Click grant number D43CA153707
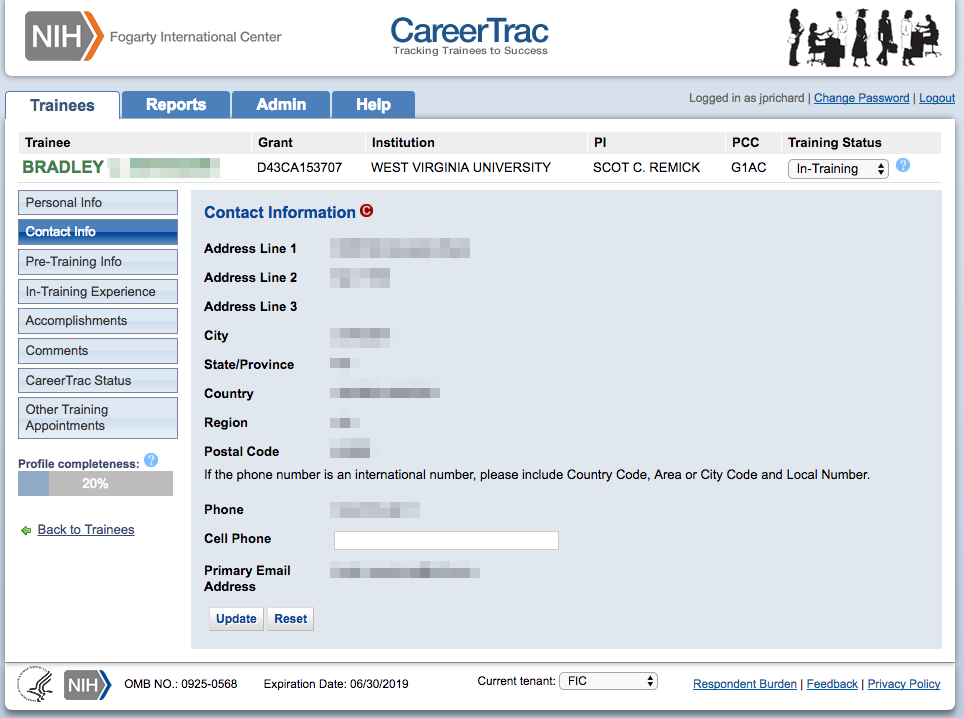Image resolution: width=964 pixels, height=718 pixels. [x=299, y=167]
